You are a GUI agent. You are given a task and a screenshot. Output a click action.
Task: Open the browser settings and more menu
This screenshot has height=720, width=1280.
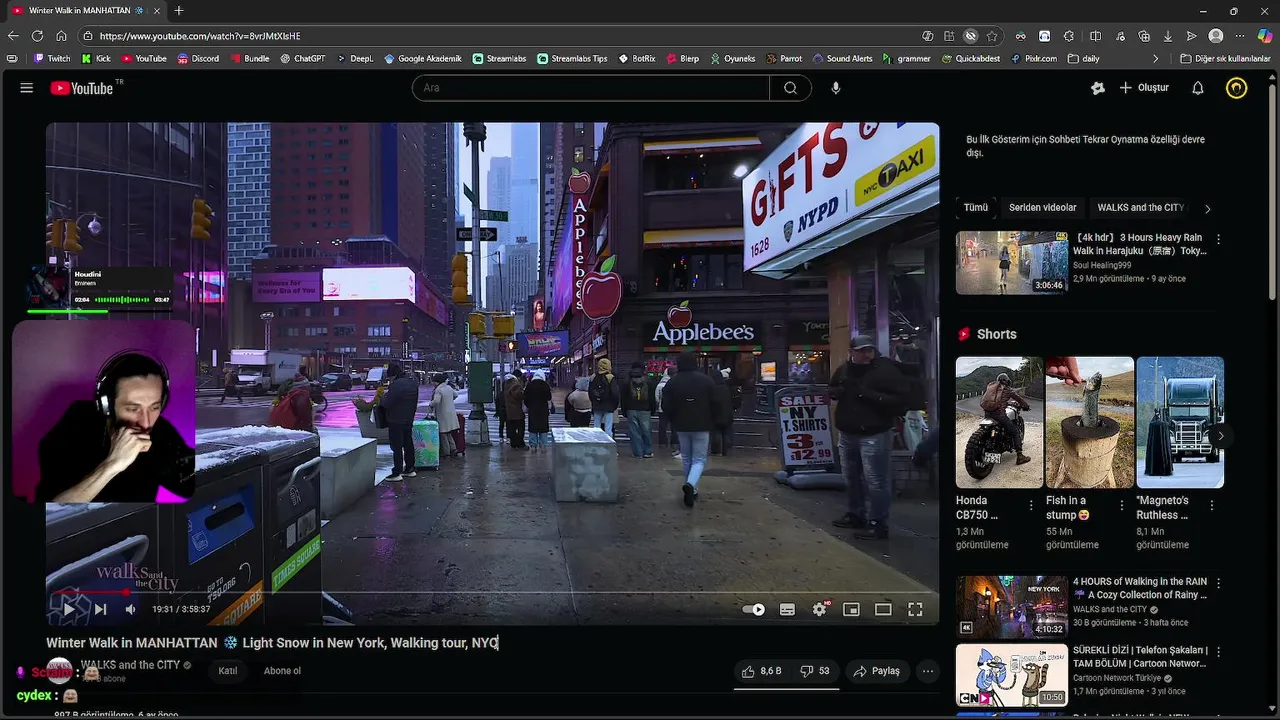click(1241, 36)
